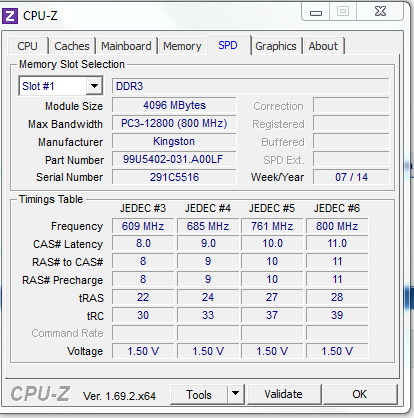Click the CPU-Z purple logo icon
This screenshot has height=418, width=414.
(10, 16)
